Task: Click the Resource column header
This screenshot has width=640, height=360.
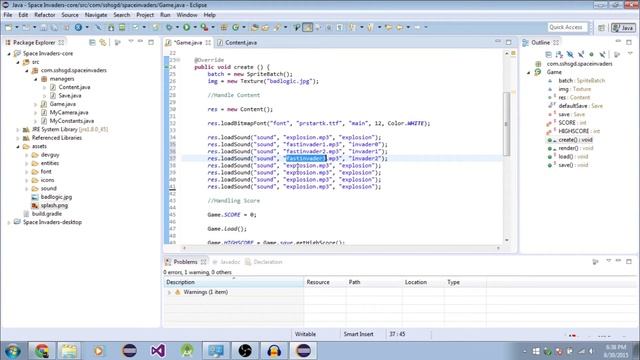Action: pos(325,282)
